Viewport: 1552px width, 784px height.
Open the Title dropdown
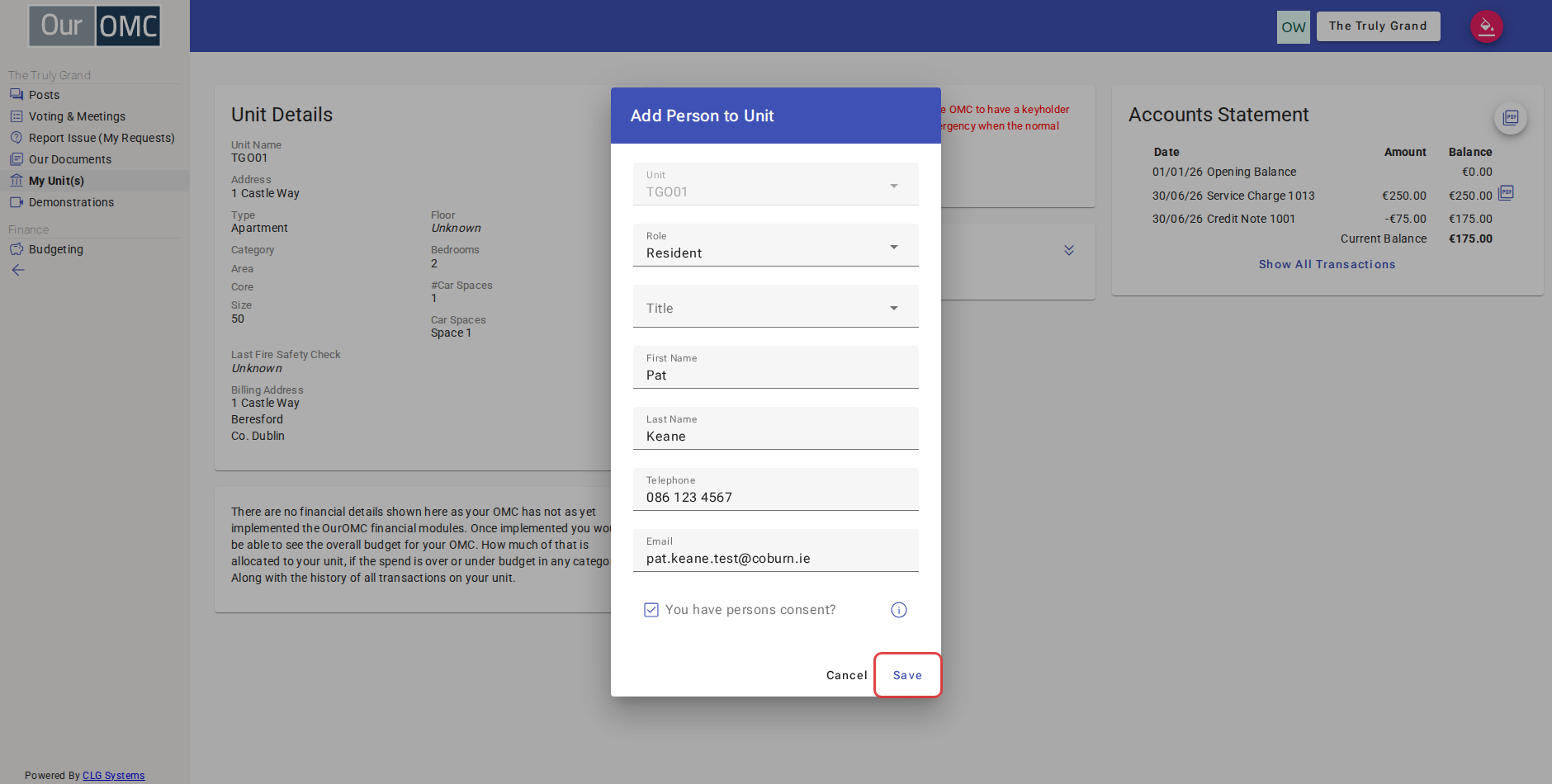(776, 306)
